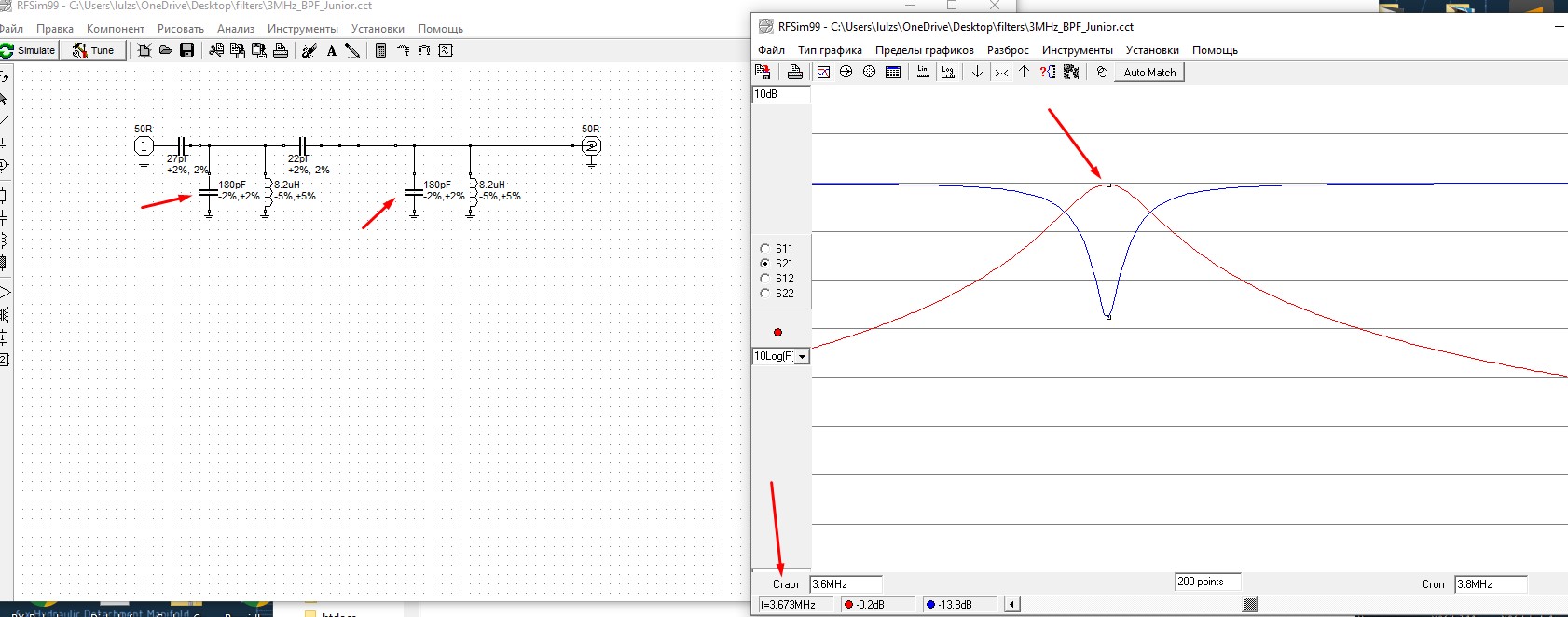Open the calculator tool icon
This screenshot has height=617, width=1568.
(x=380, y=50)
